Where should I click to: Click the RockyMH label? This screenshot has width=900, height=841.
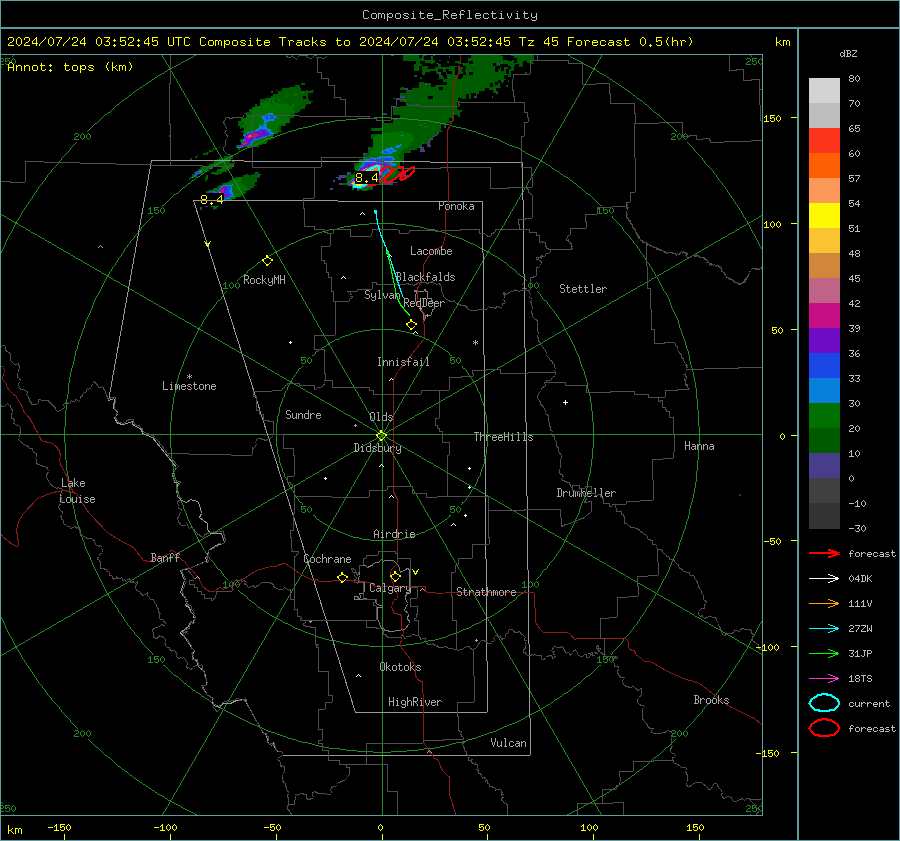tap(264, 280)
